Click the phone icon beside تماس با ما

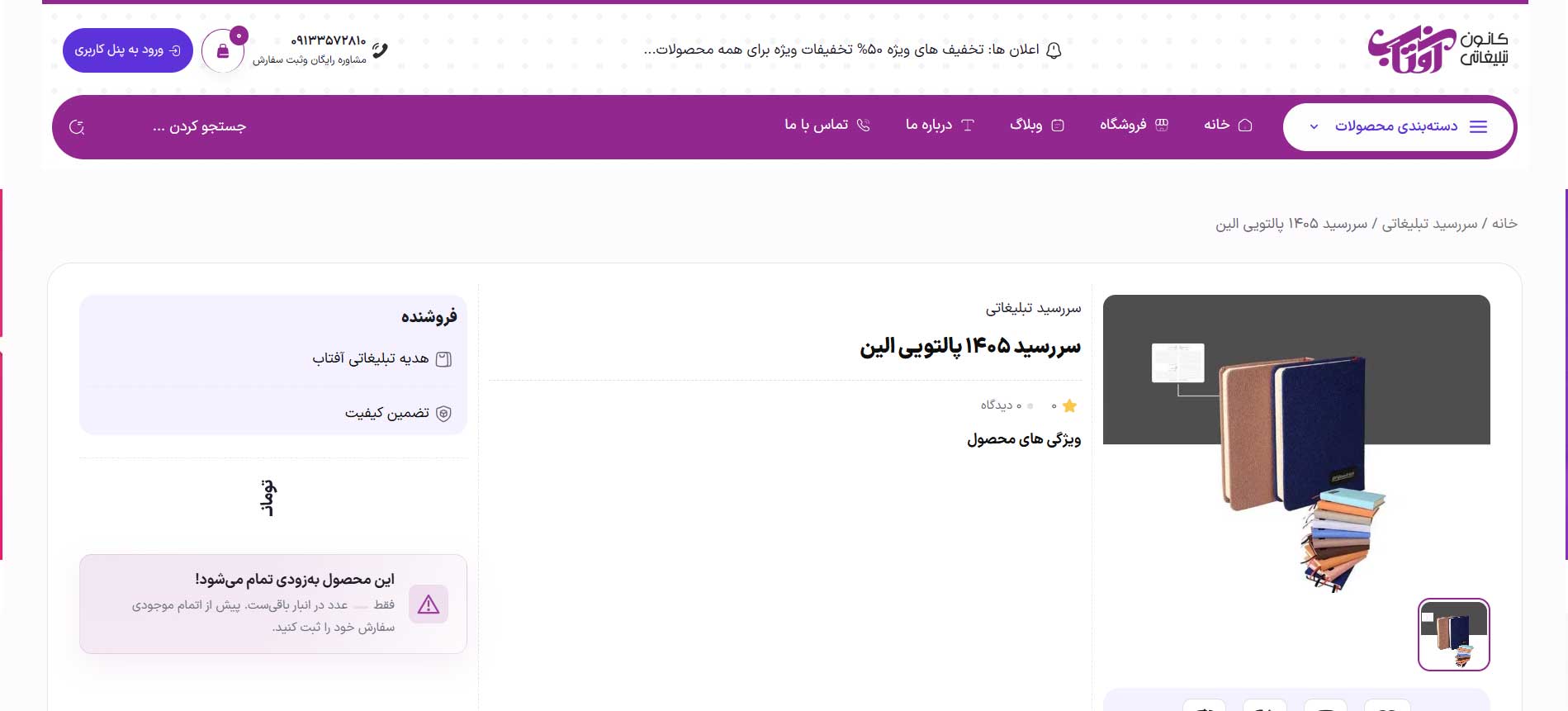864,125
